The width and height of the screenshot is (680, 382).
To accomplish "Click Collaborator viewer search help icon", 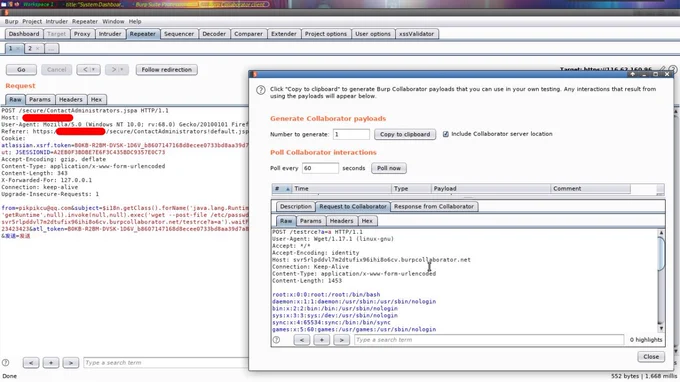I will point(276,340).
